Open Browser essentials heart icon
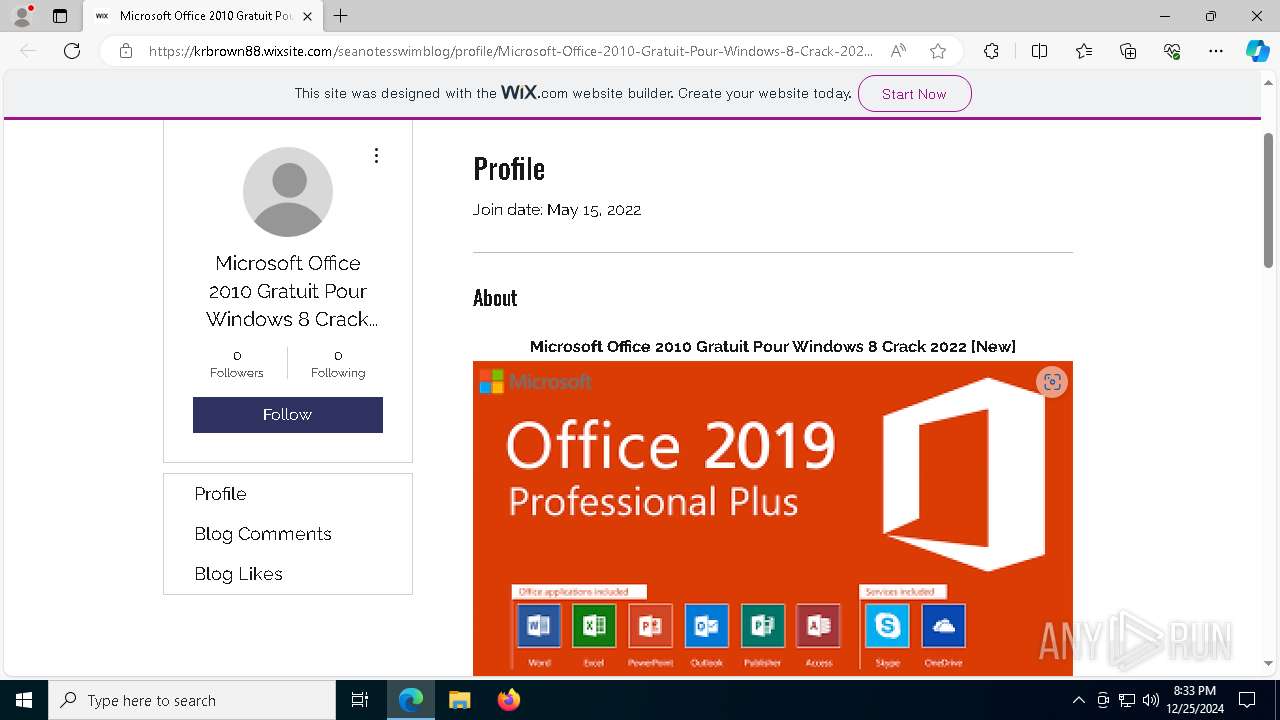Screen dimensions: 1280x720 pos(1172,51)
